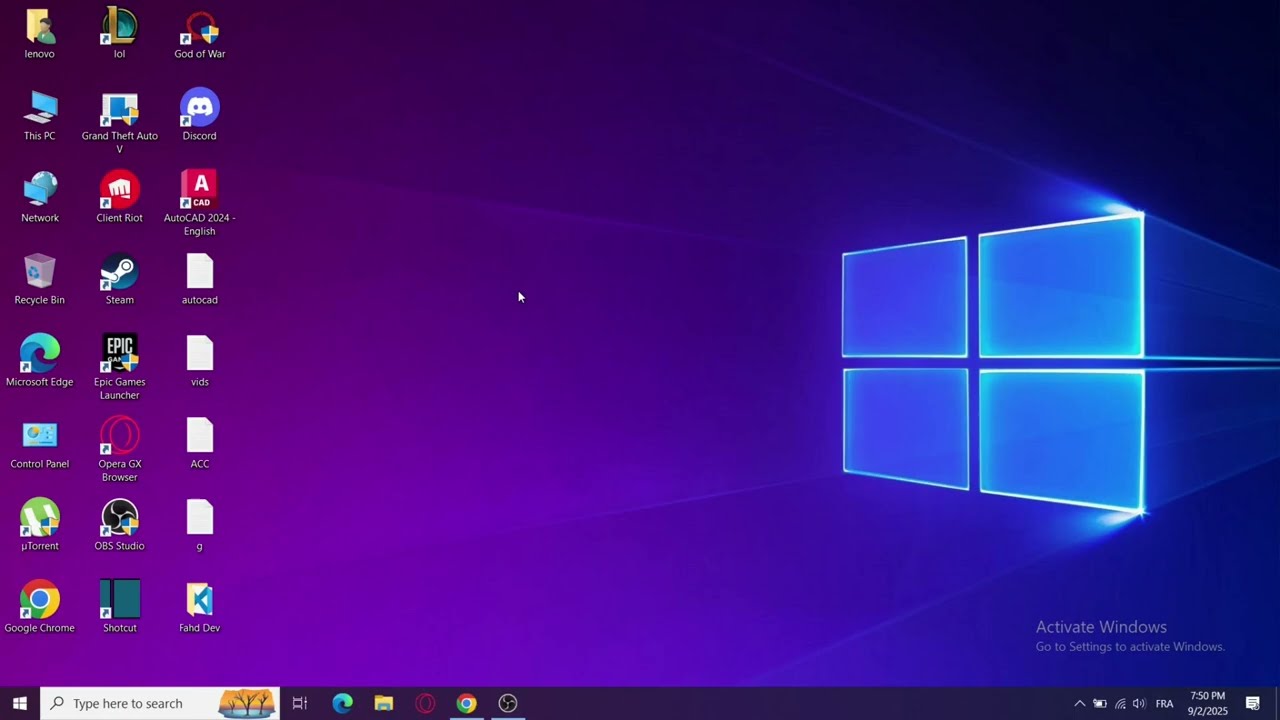Screen dimensions: 1280x720
Task: Select the Client Riot shortcut
Action: [119, 198]
